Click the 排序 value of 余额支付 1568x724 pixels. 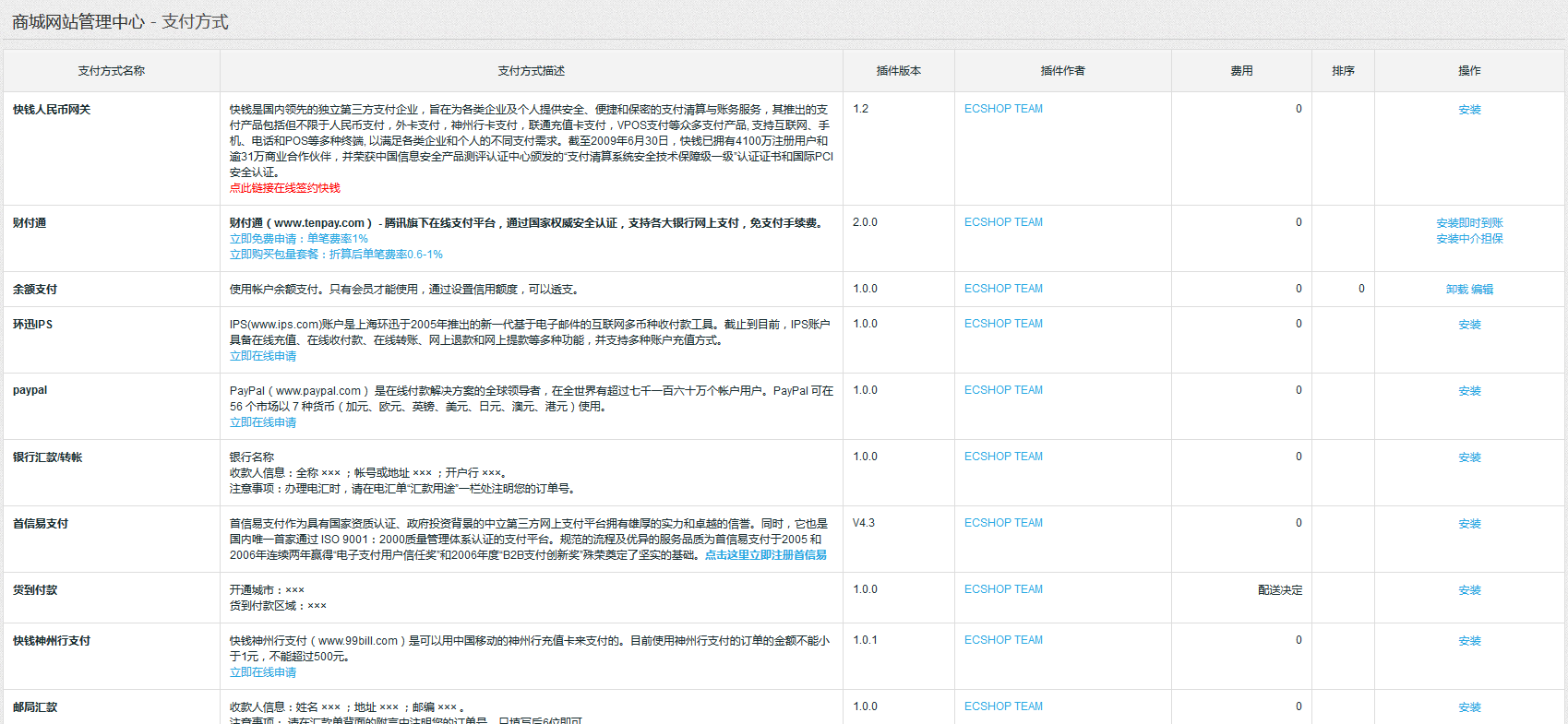click(1360, 289)
